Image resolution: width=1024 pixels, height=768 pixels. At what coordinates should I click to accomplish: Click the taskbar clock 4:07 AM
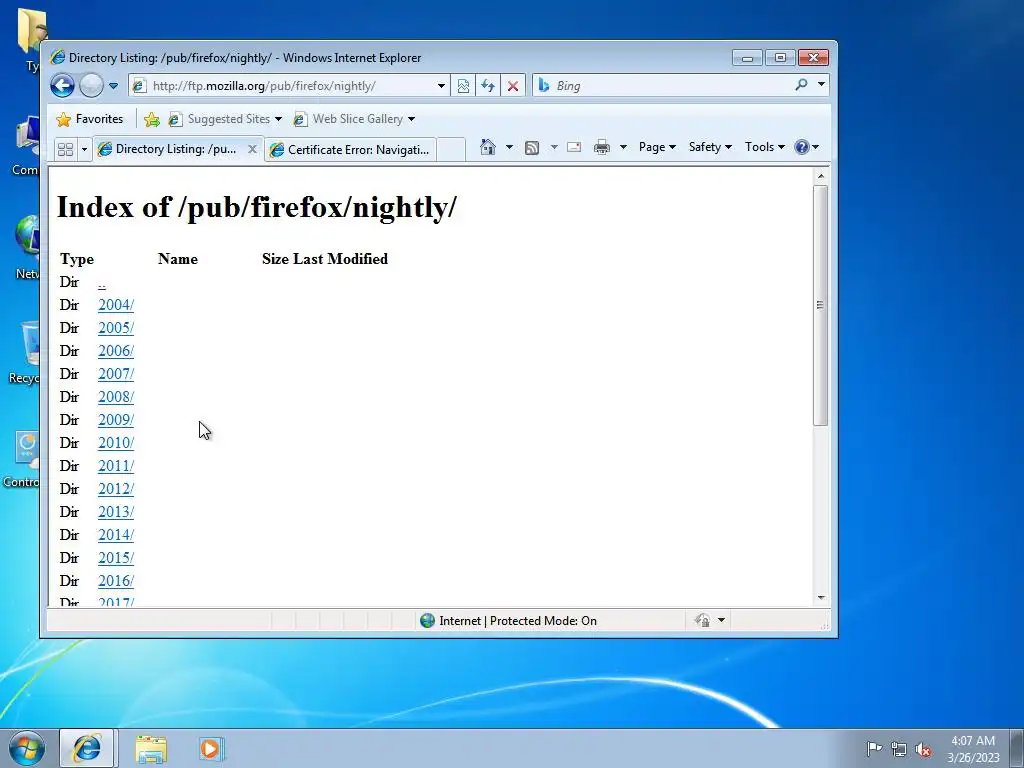973,741
